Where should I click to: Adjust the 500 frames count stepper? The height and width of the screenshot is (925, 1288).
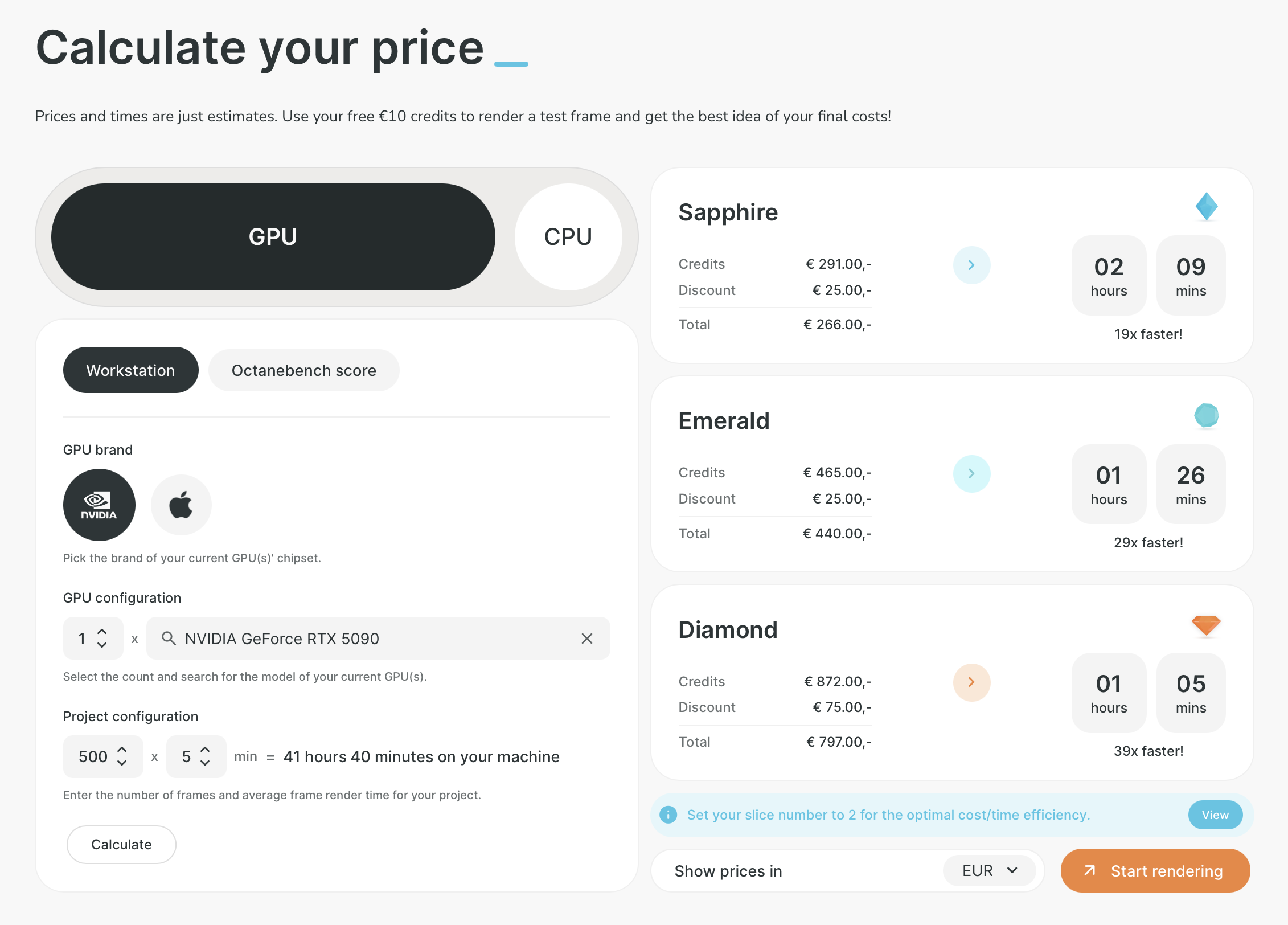[122, 756]
